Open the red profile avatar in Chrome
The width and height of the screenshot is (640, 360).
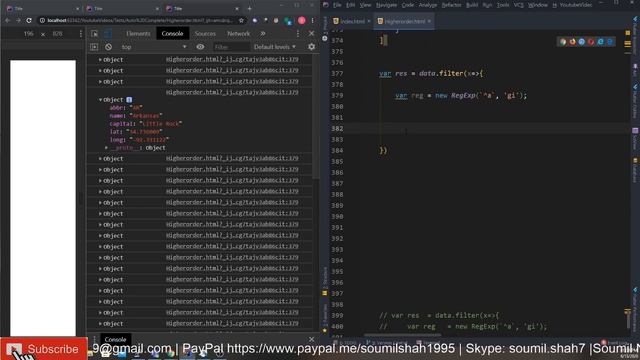(302, 20)
